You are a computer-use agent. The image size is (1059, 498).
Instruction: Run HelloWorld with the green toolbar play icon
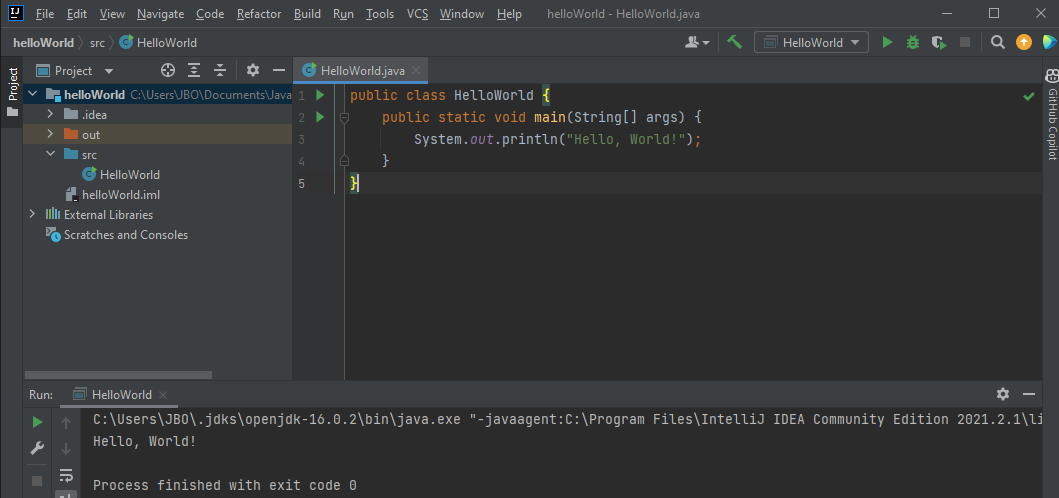pos(887,42)
